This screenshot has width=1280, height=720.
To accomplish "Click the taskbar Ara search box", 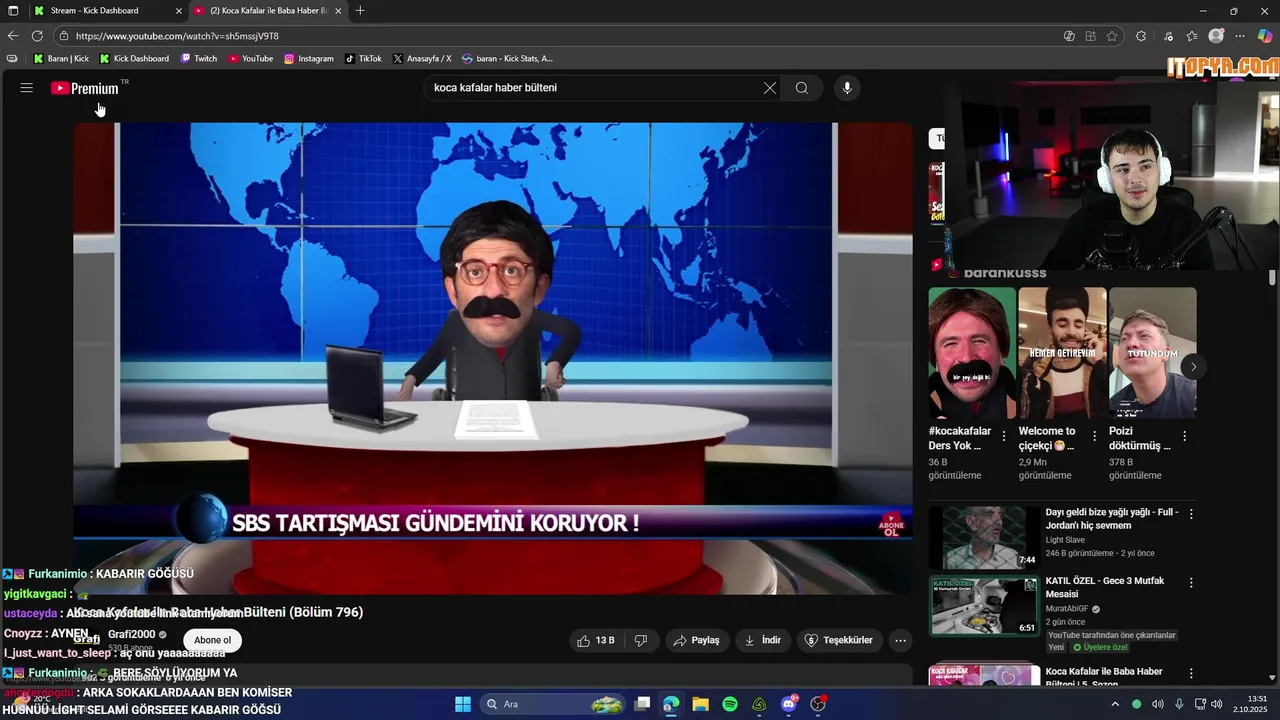I will (x=553, y=704).
